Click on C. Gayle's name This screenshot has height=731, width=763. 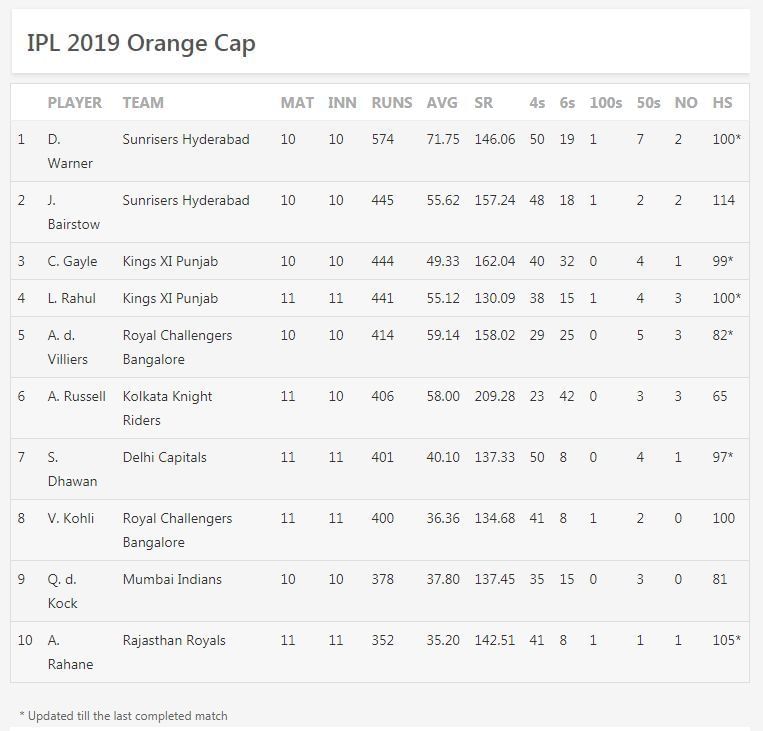(x=72, y=261)
